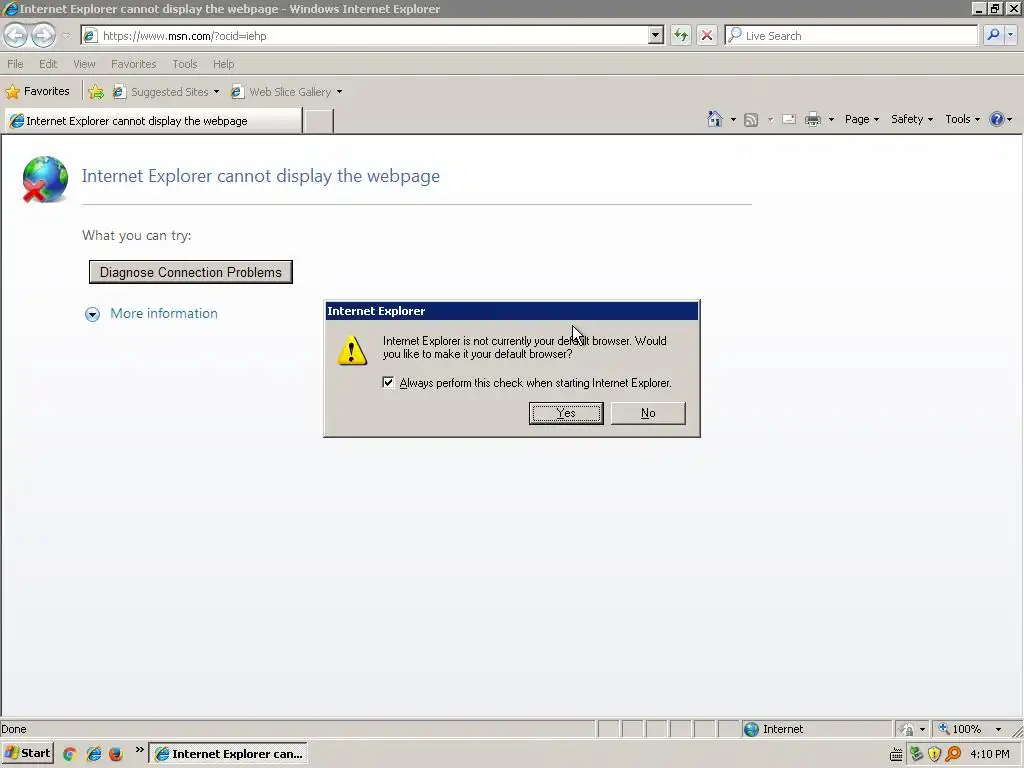Open the View menu
Screen dimensions: 1024x768
pos(84,64)
